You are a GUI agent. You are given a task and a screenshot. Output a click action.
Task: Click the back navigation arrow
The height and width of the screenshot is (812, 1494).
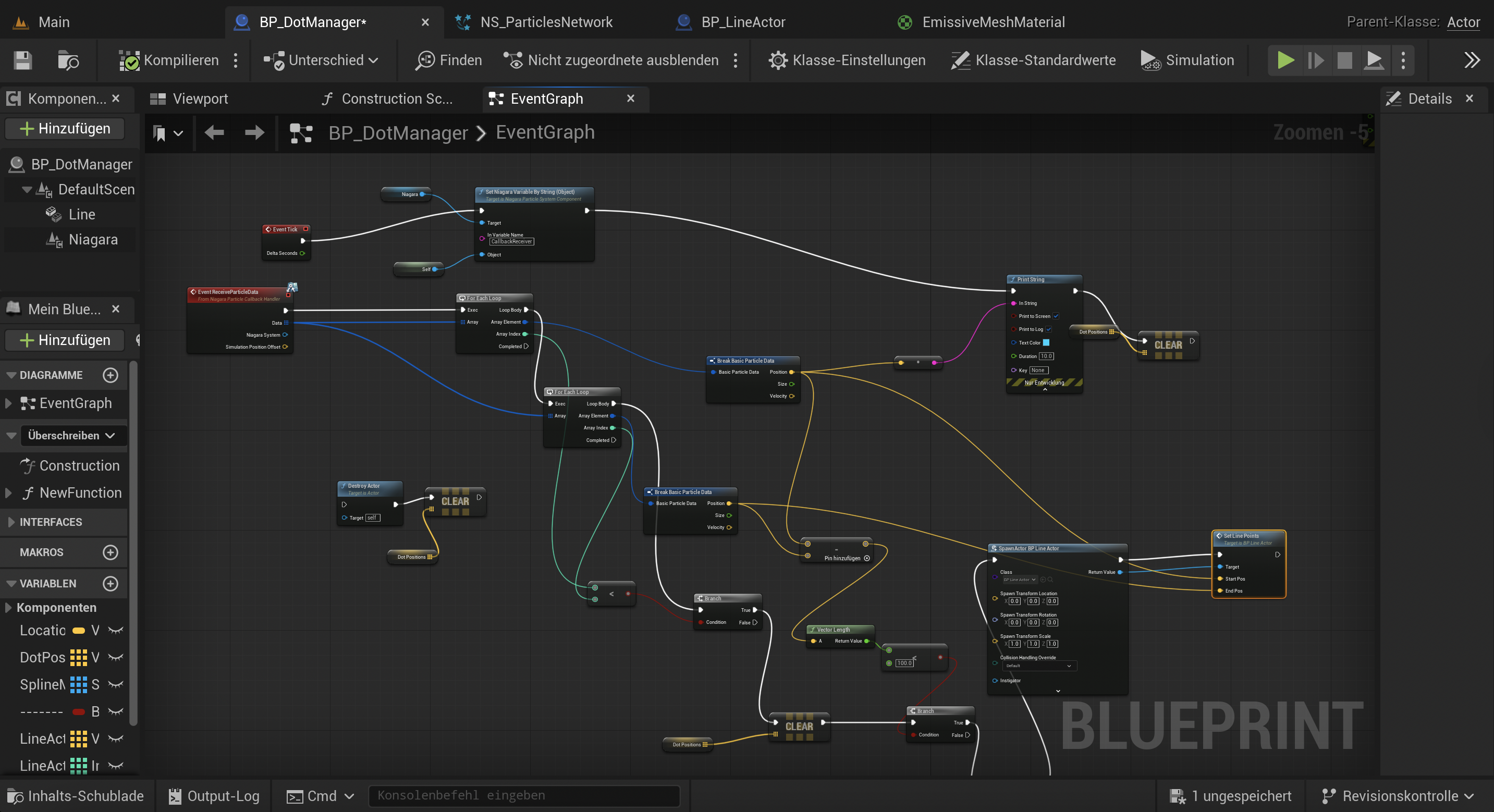click(x=214, y=133)
